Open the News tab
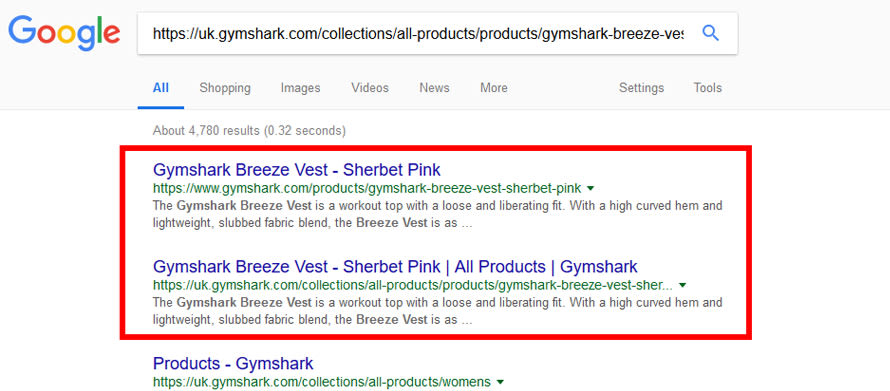The height and width of the screenshot is (391, 890). [x=434, y=88]
